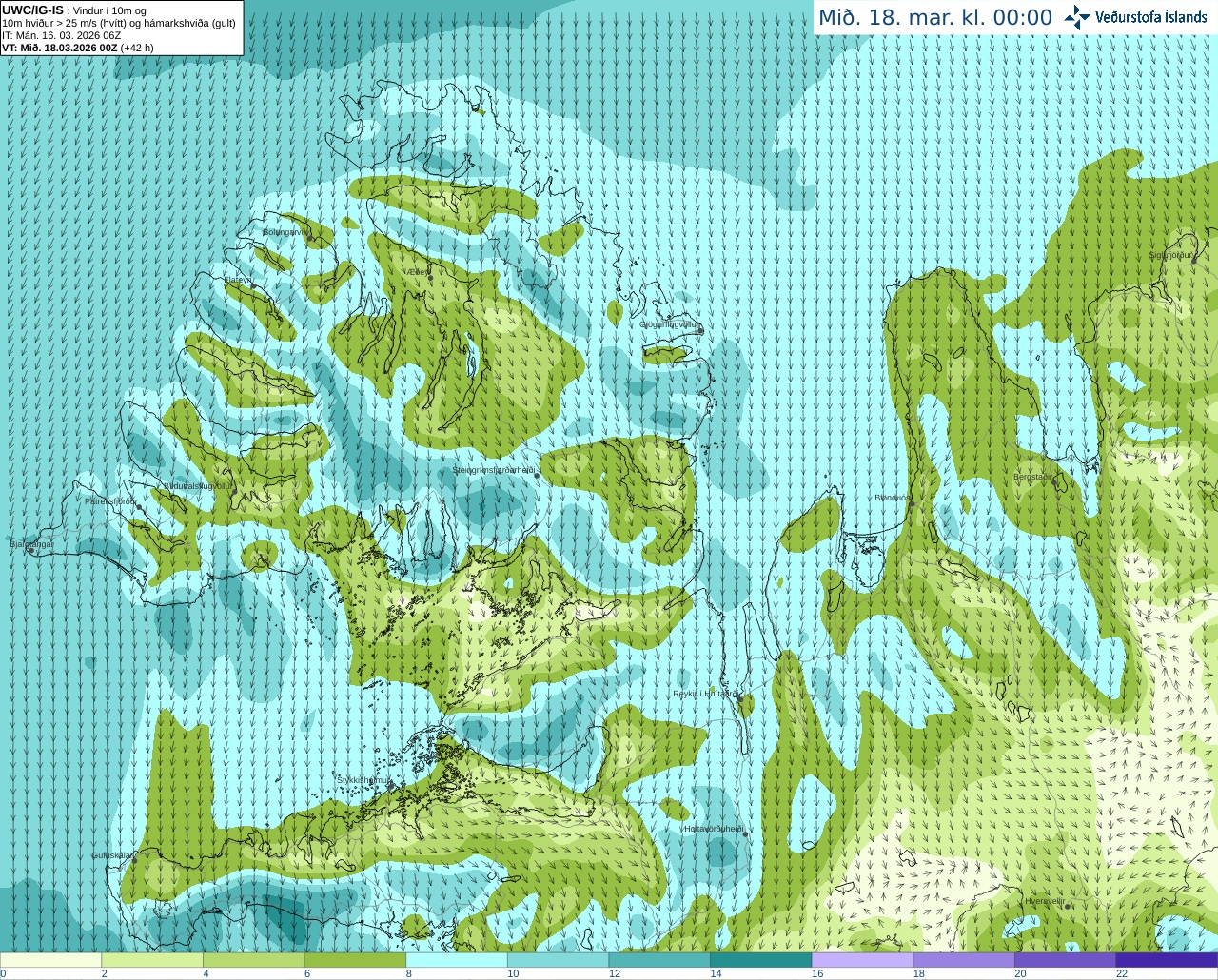This screenshot has height=980, width=1218.
Task: Click the Gjögurflugvöllur station label
Action: (x=670, y=324)
